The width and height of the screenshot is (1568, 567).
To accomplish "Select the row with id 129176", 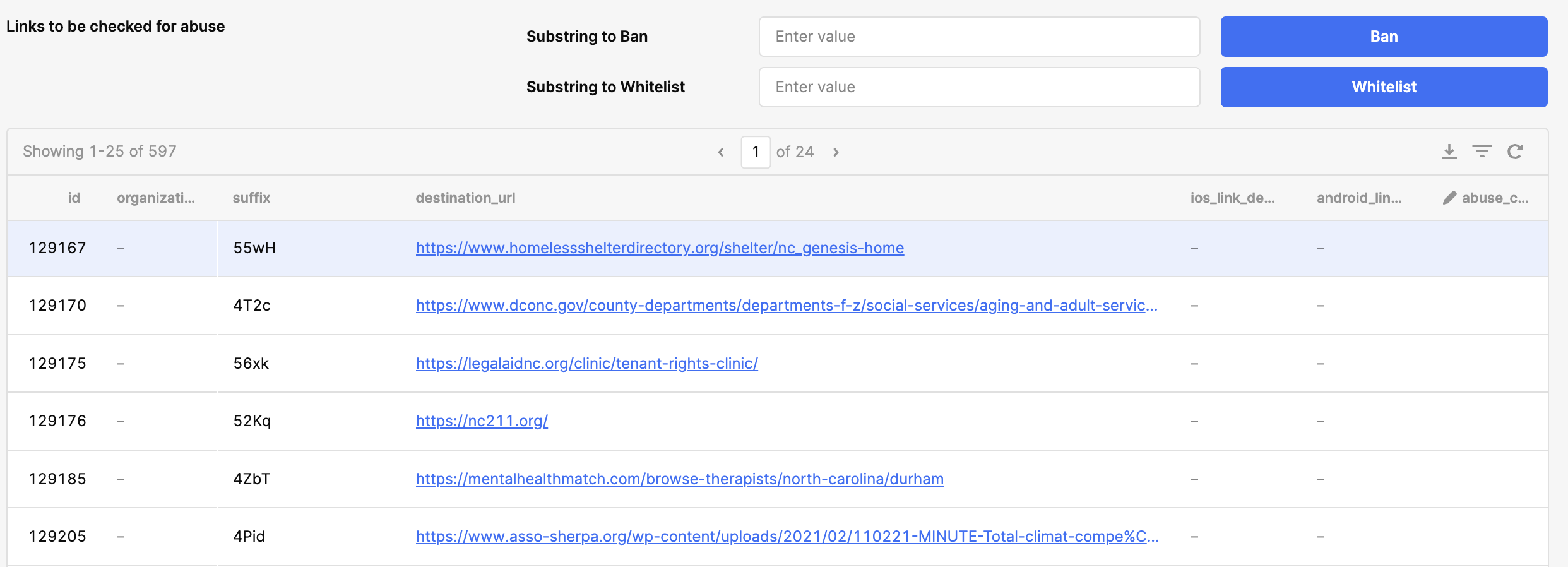I will 57,421.
